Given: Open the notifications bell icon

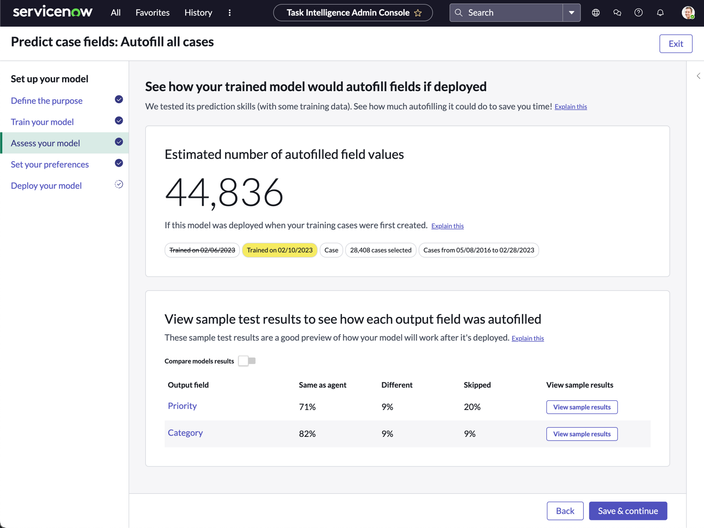Looking at the screenshot, I should (x=660, y=13).
